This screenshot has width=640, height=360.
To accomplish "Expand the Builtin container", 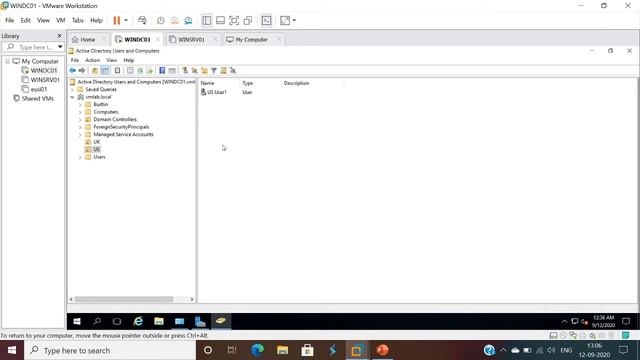I will pyautogui.click(x=80, y=104).
